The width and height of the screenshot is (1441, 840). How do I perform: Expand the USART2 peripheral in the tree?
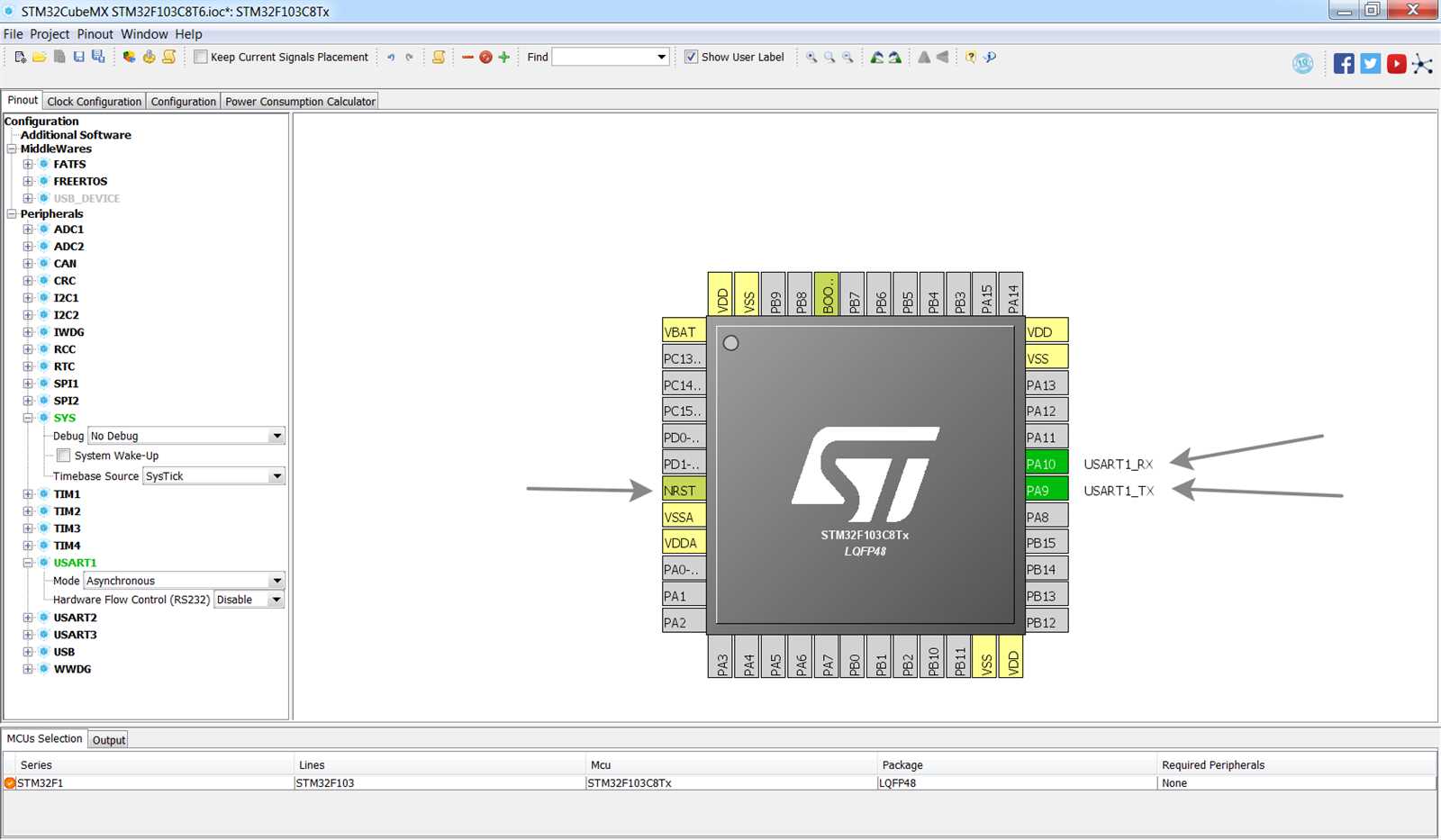point(28,618)
